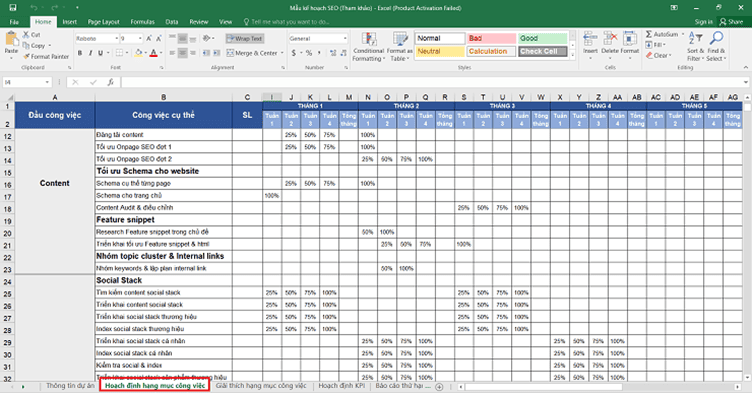Click inside the formula bar

432,83
